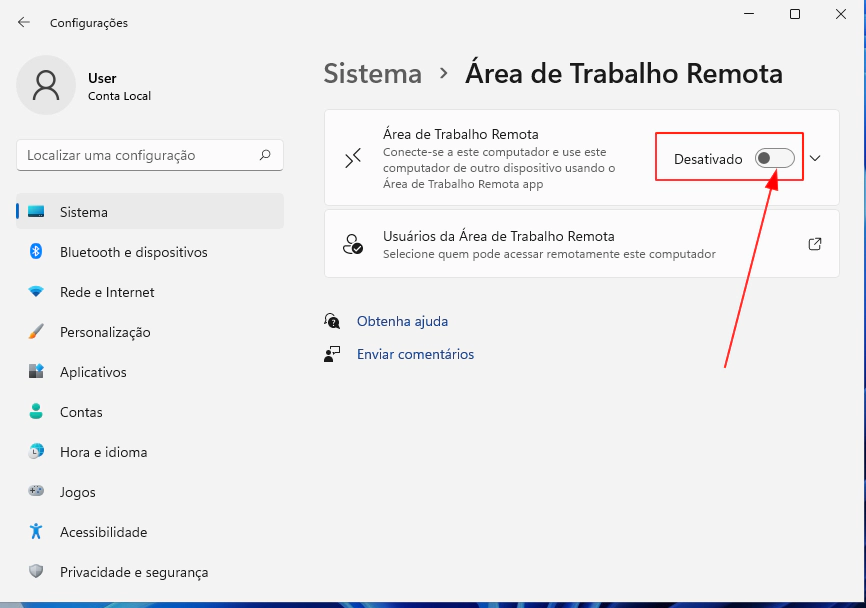This screenshot has height=608, width=866.
Task: Click the Obtenha ajuda link
Action: pos(403,321)
